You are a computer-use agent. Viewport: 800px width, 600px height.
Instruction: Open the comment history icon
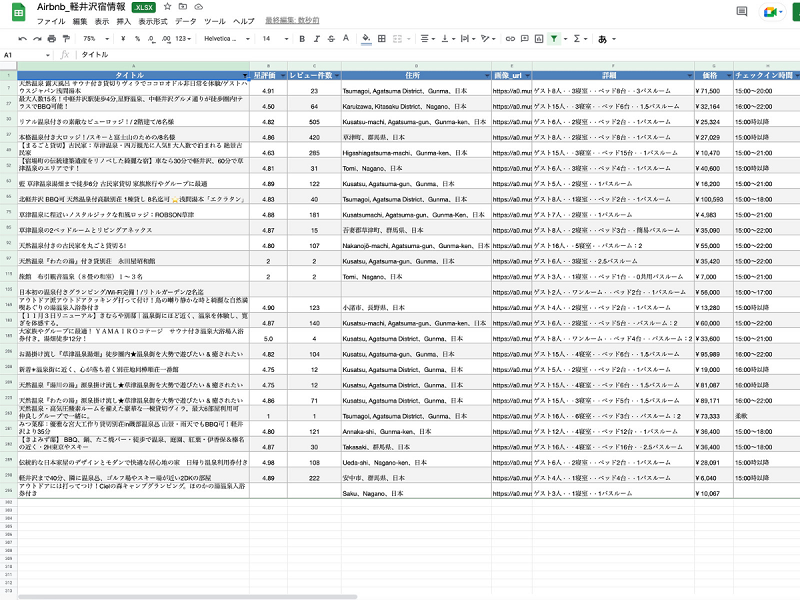click(x=742, y=11)
